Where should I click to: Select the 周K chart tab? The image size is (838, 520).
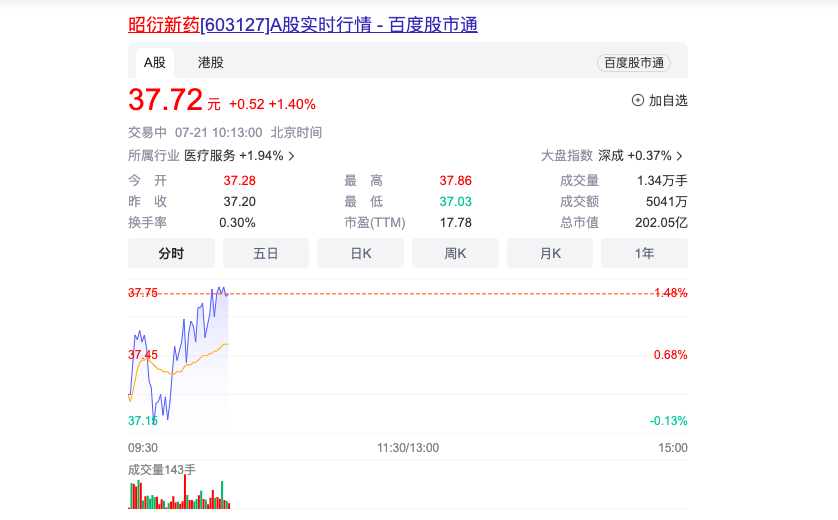[x=455, y=253]
